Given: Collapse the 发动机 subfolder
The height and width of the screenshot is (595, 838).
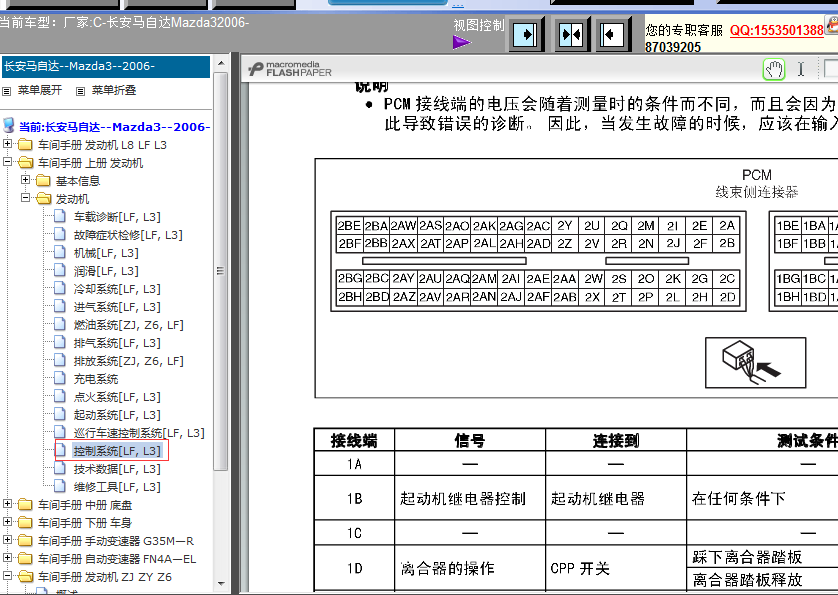Looking at the screenshot, I should point(25,198).
